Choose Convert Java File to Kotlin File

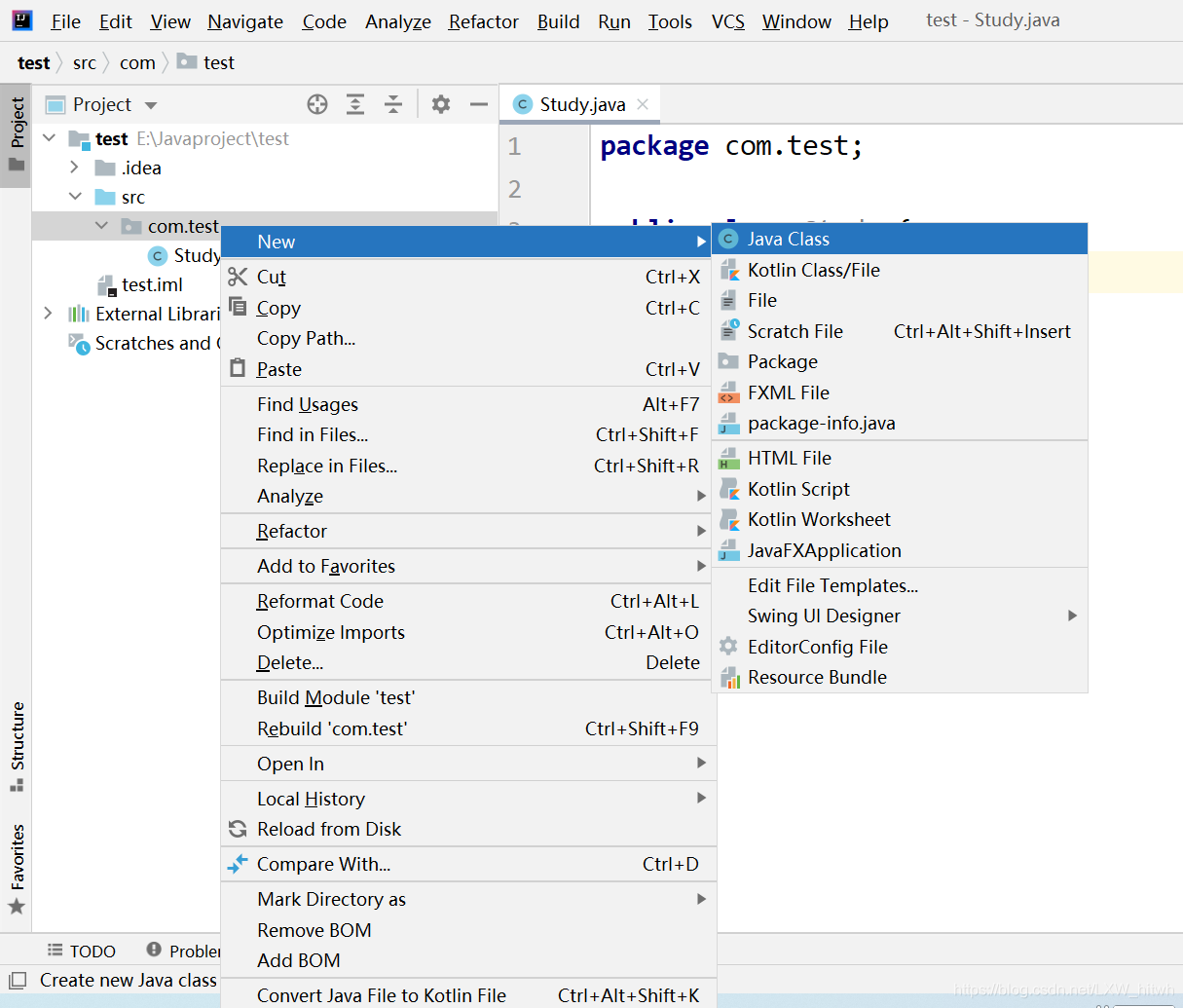(x=468, y=994)
